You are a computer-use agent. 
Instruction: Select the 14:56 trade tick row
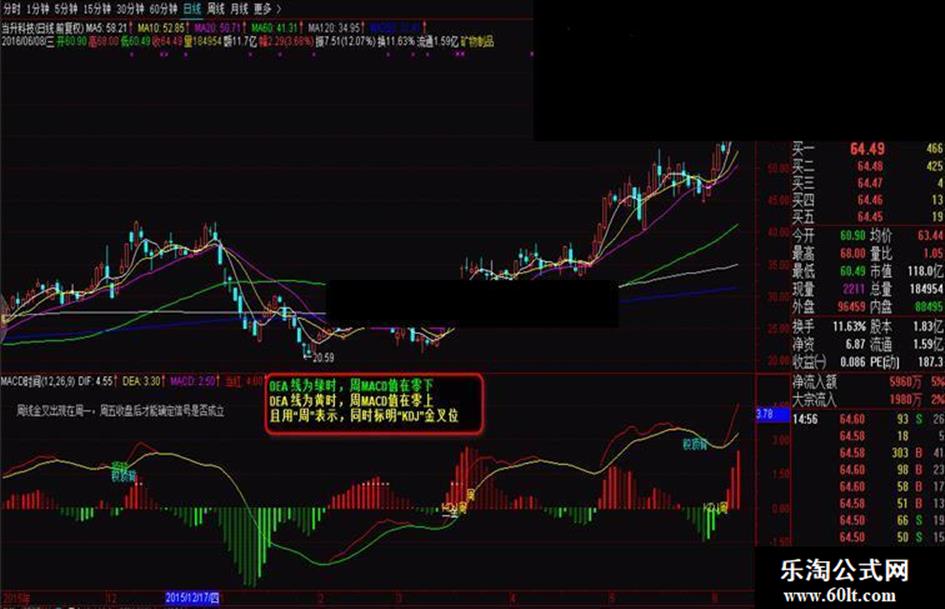(x=868, y=419)
